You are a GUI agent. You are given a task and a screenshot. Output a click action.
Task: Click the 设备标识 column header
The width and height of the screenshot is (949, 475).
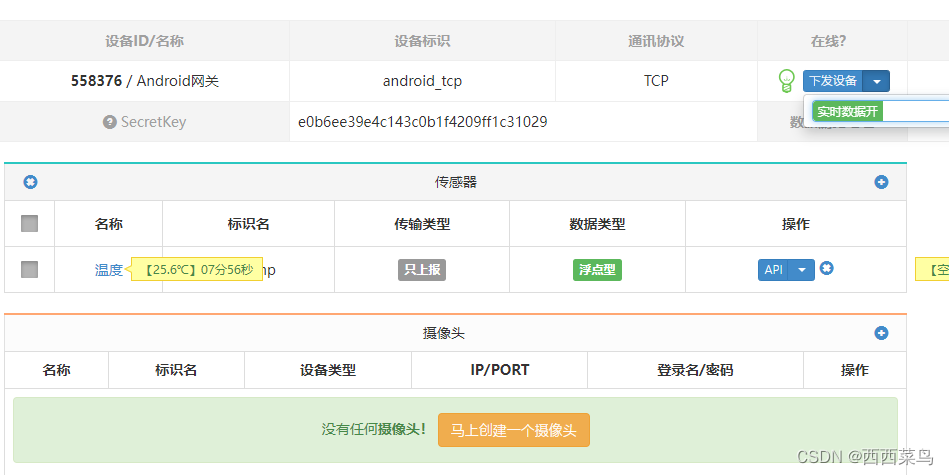tap(422, 41)
